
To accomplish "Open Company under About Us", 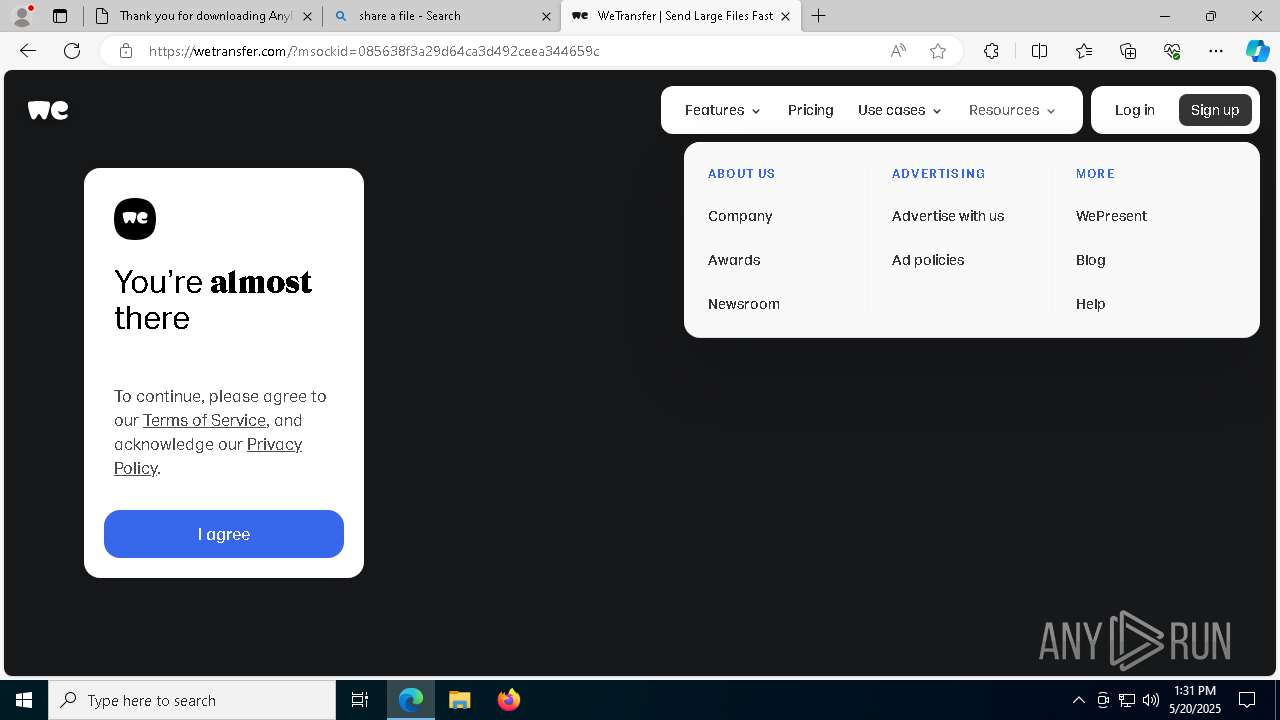I will tap(740, 216).
